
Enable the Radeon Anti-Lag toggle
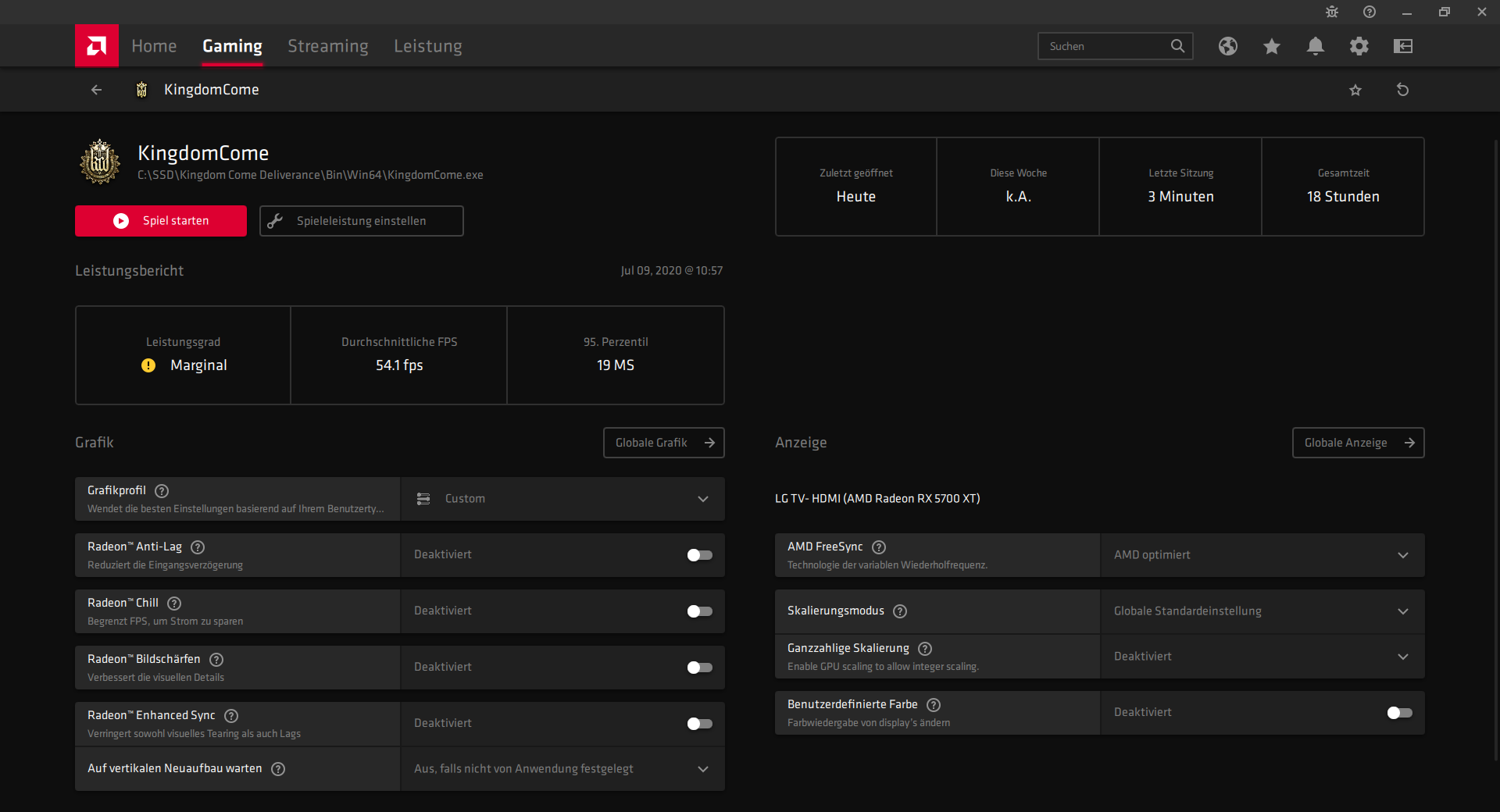click(x=699, y=555)
